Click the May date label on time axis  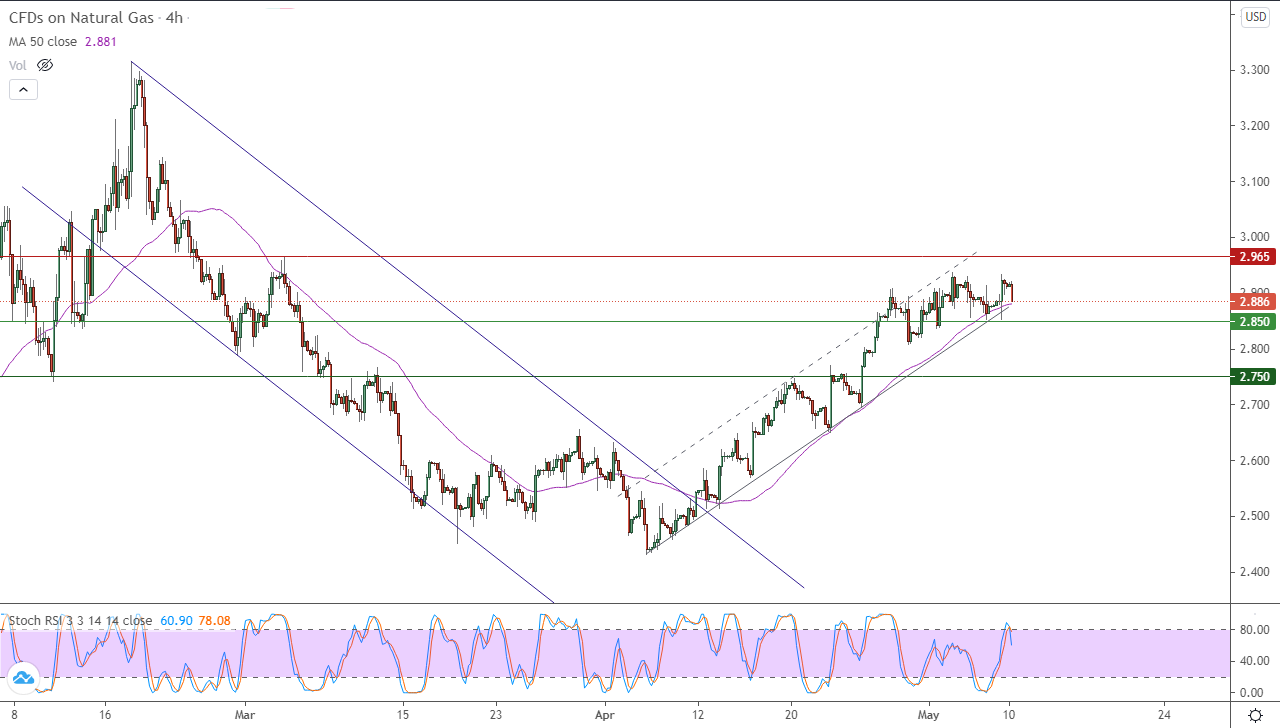pos(929,715)
